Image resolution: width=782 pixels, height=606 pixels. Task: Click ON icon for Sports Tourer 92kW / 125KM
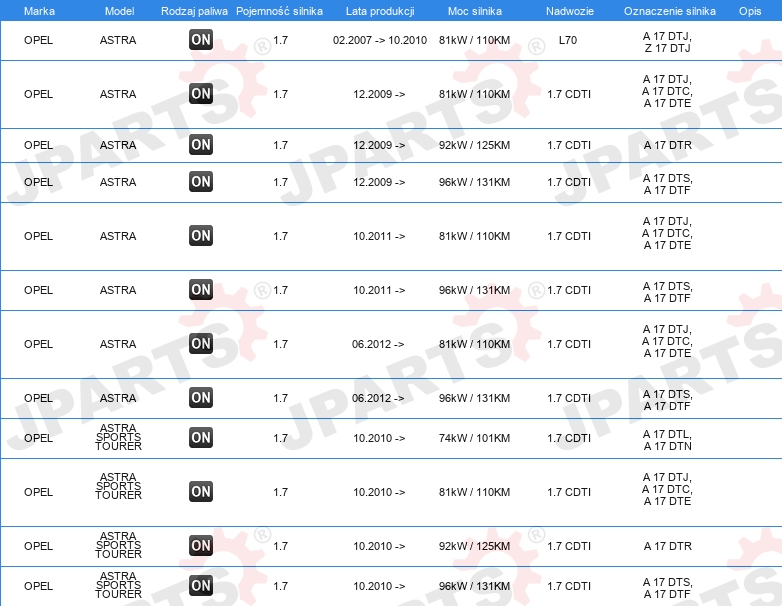pos(201,546)
